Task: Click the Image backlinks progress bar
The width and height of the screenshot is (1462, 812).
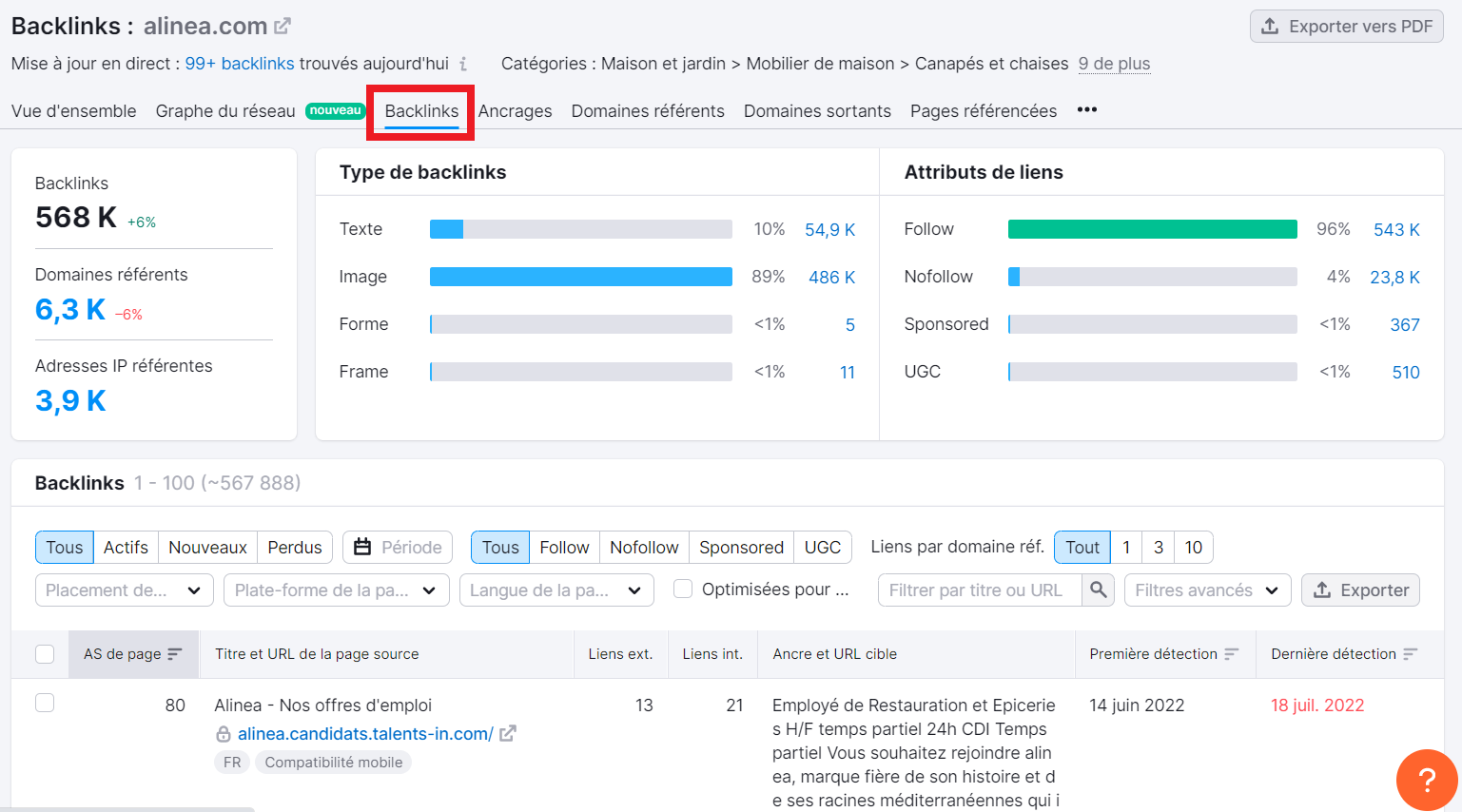Action: (x=581, y=277)
